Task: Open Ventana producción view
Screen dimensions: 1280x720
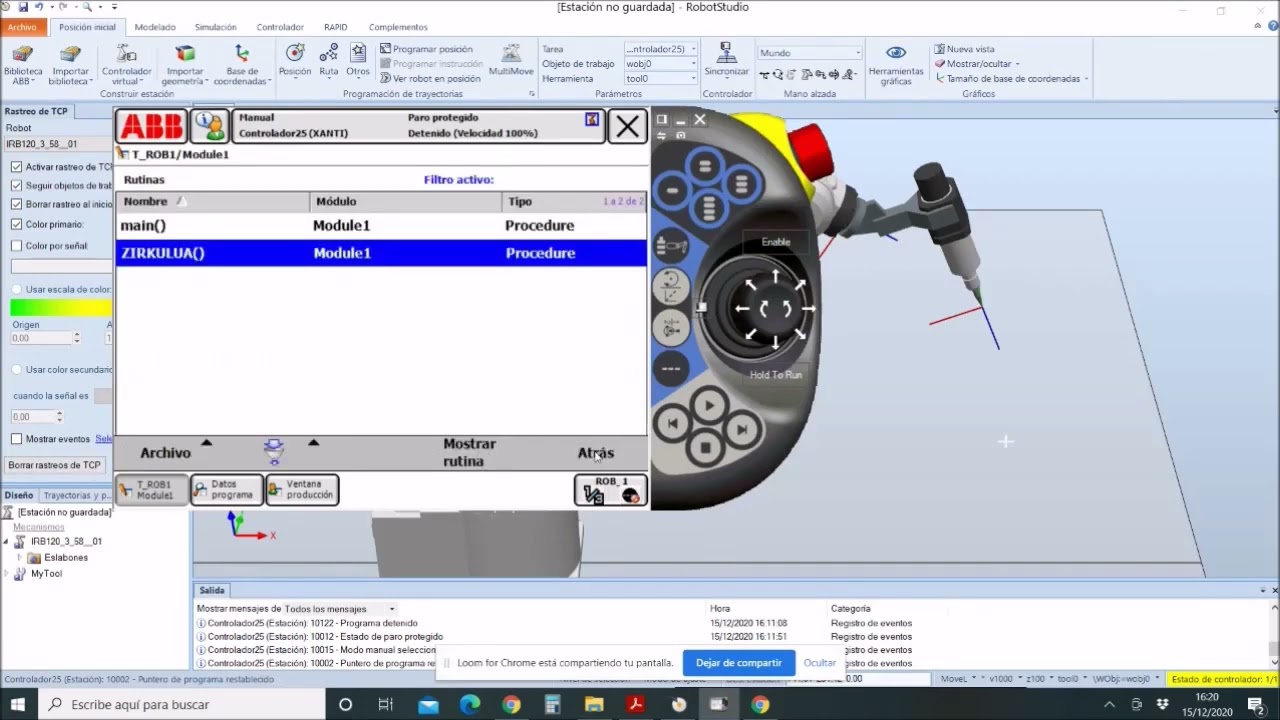Action: click(302, 490)
